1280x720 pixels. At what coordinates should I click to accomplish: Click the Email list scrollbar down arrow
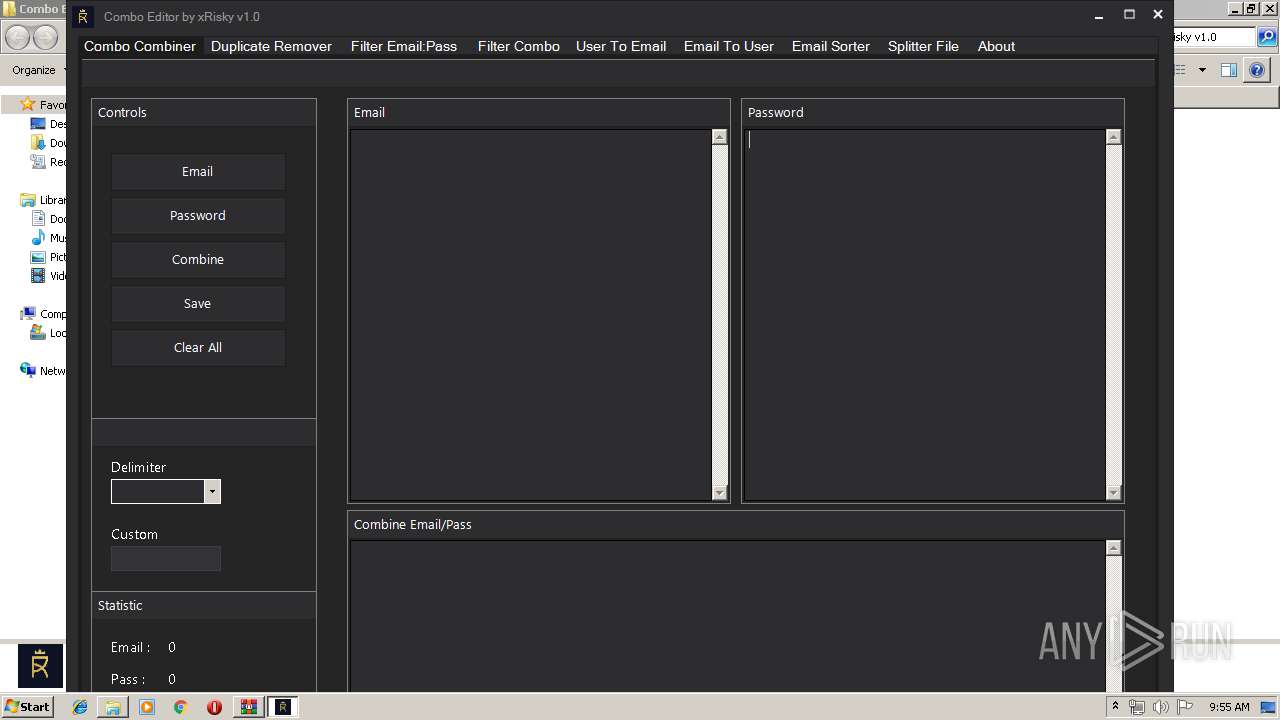point(720,492)
